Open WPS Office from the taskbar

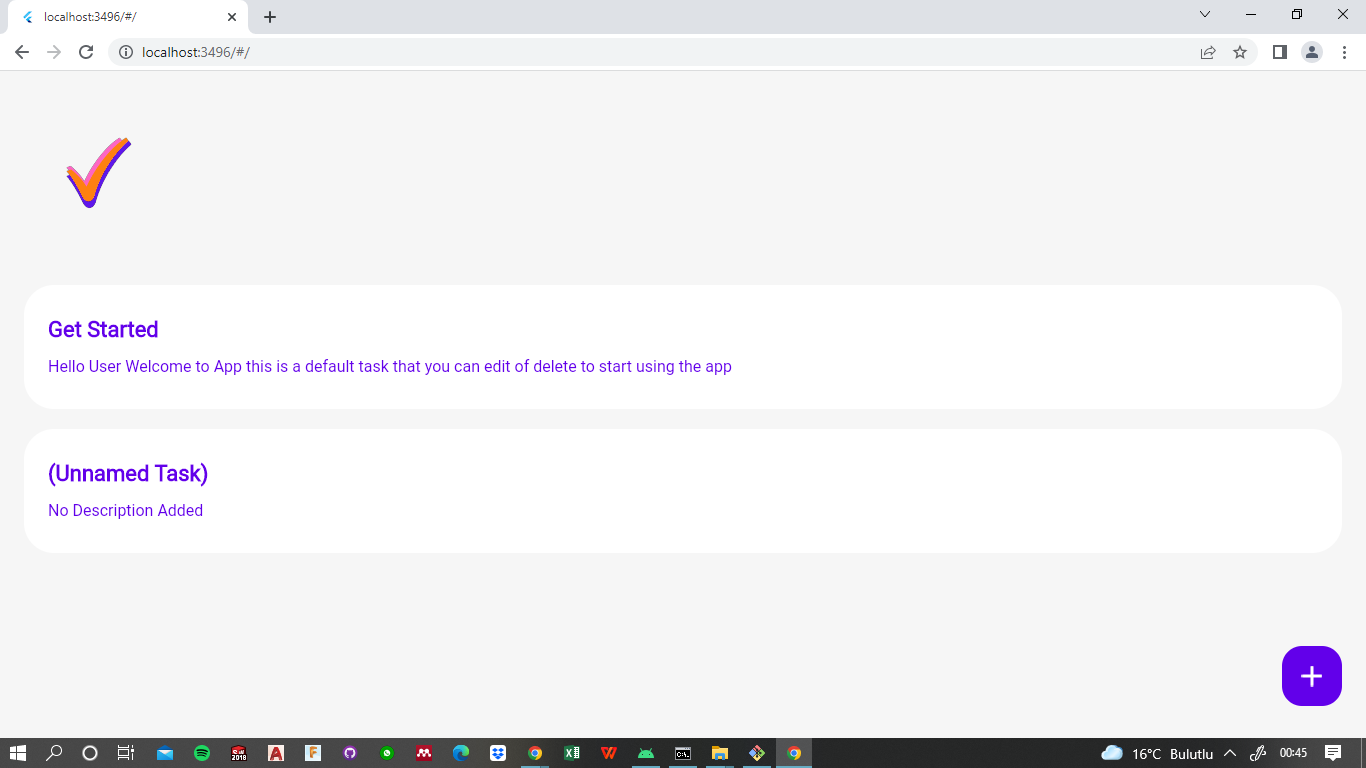click(x=609, y=753)
